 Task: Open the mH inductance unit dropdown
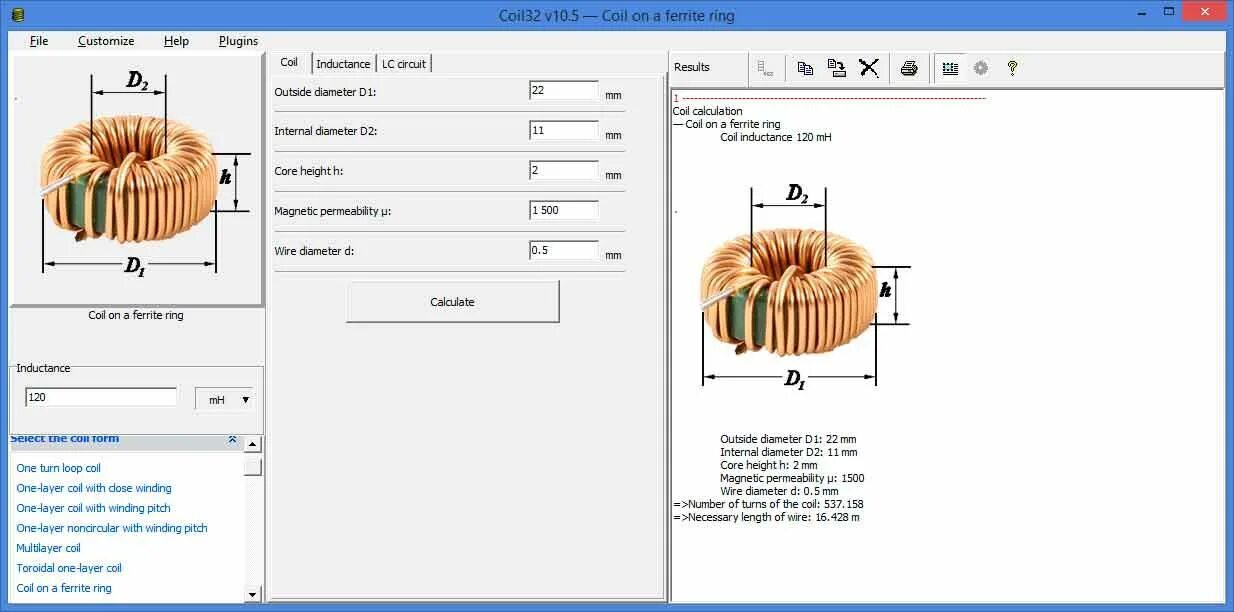(x=224, y=399)
